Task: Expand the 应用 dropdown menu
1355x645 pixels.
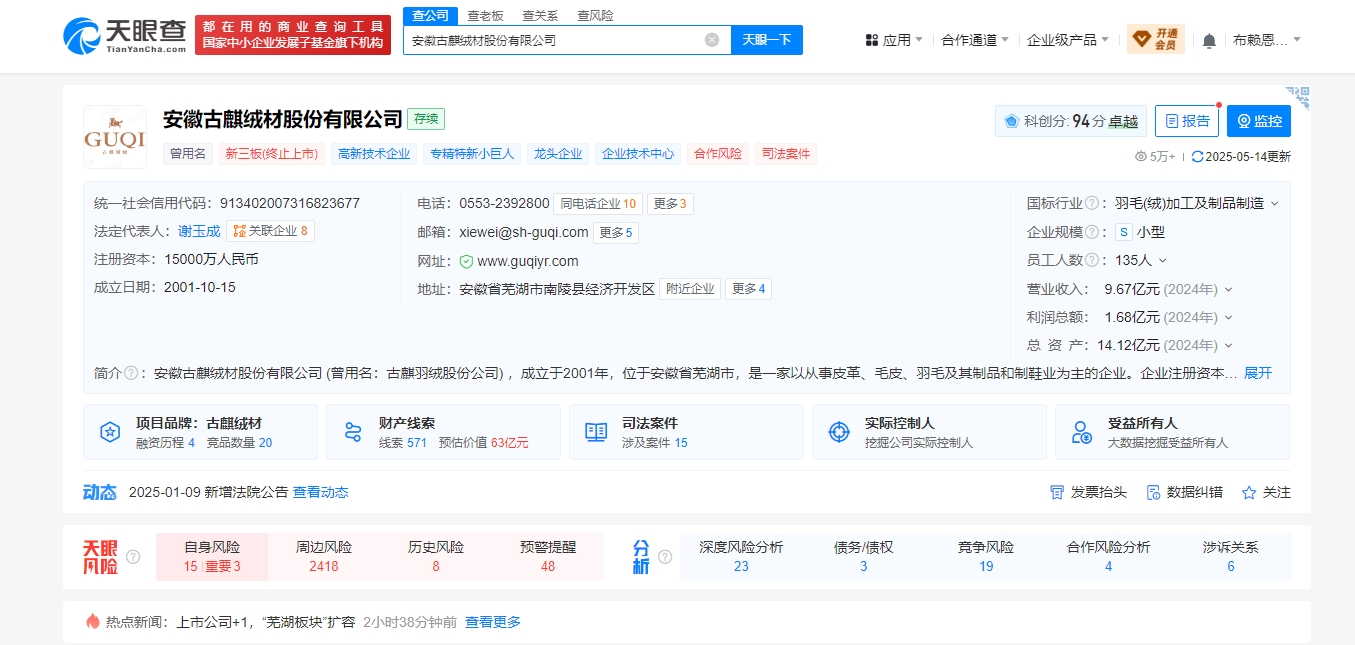Action: click(x=895, y=40)
